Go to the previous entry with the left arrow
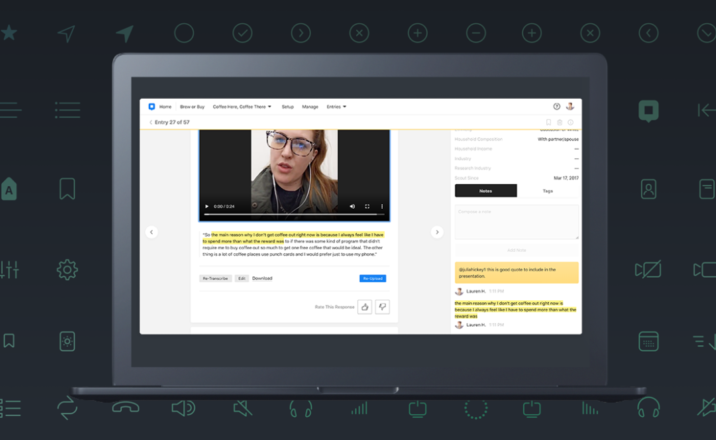 [152, 232]
